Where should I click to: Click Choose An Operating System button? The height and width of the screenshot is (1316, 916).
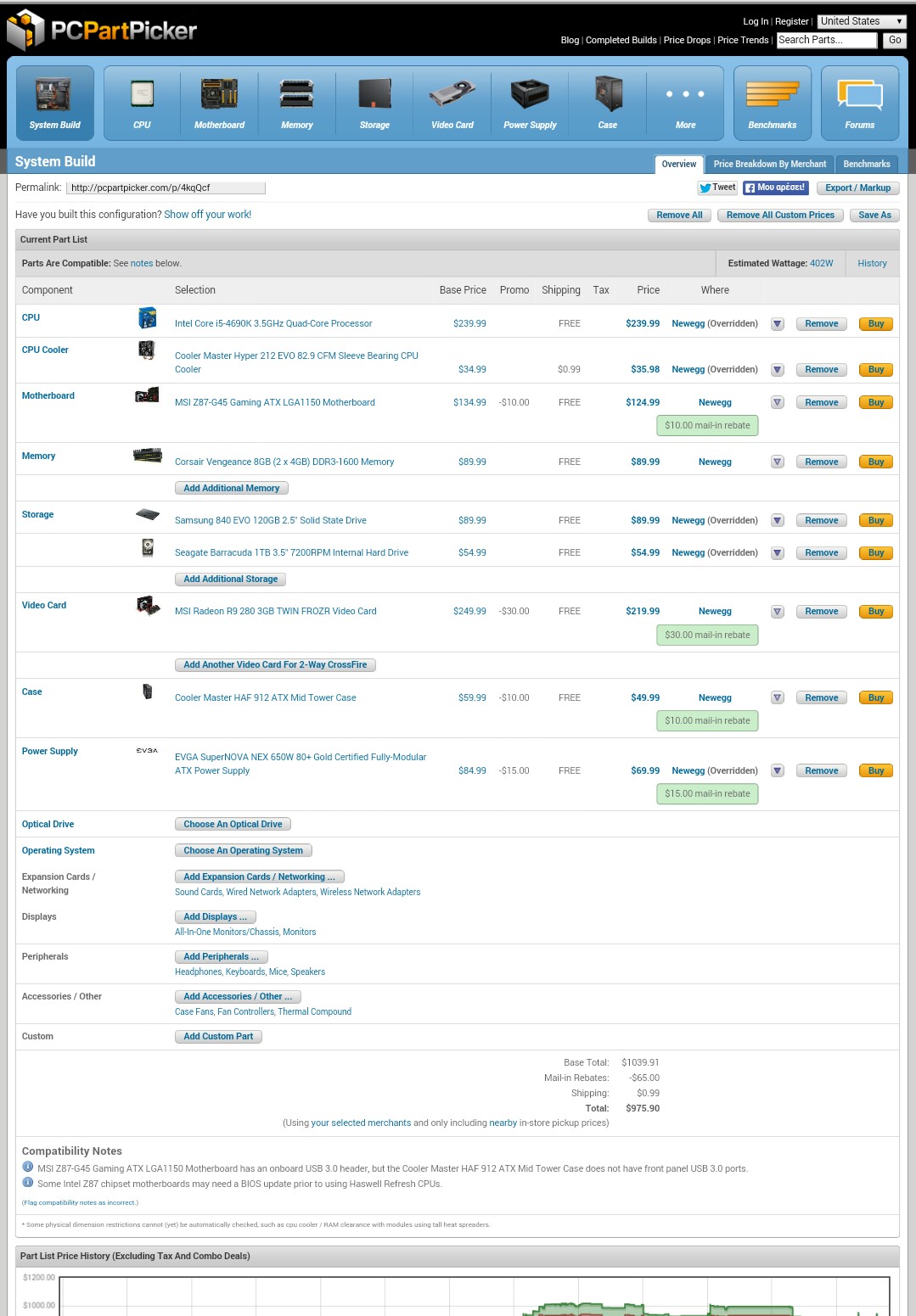(x=243, y=851)
